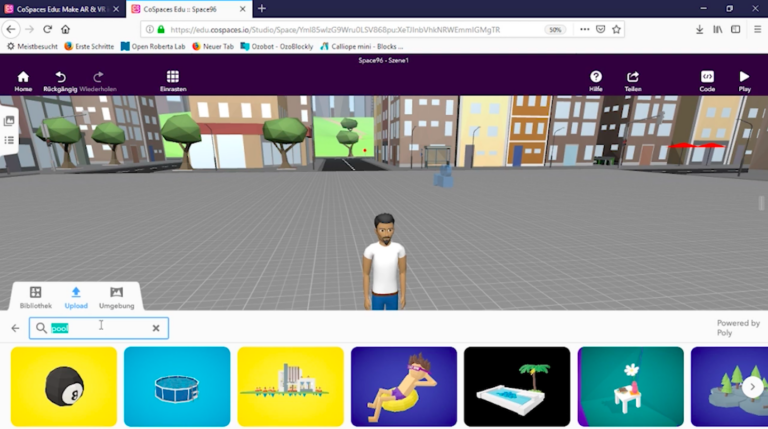Show next search results with right arrow
The height and width of the screenshot is (429, 768).
(x=752, y=387)
